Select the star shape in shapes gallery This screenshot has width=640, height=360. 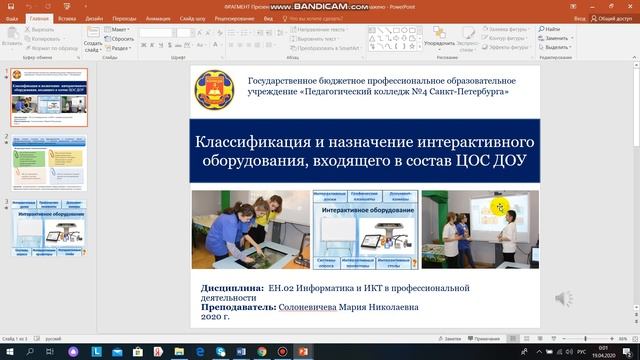(x=412, y=47)
